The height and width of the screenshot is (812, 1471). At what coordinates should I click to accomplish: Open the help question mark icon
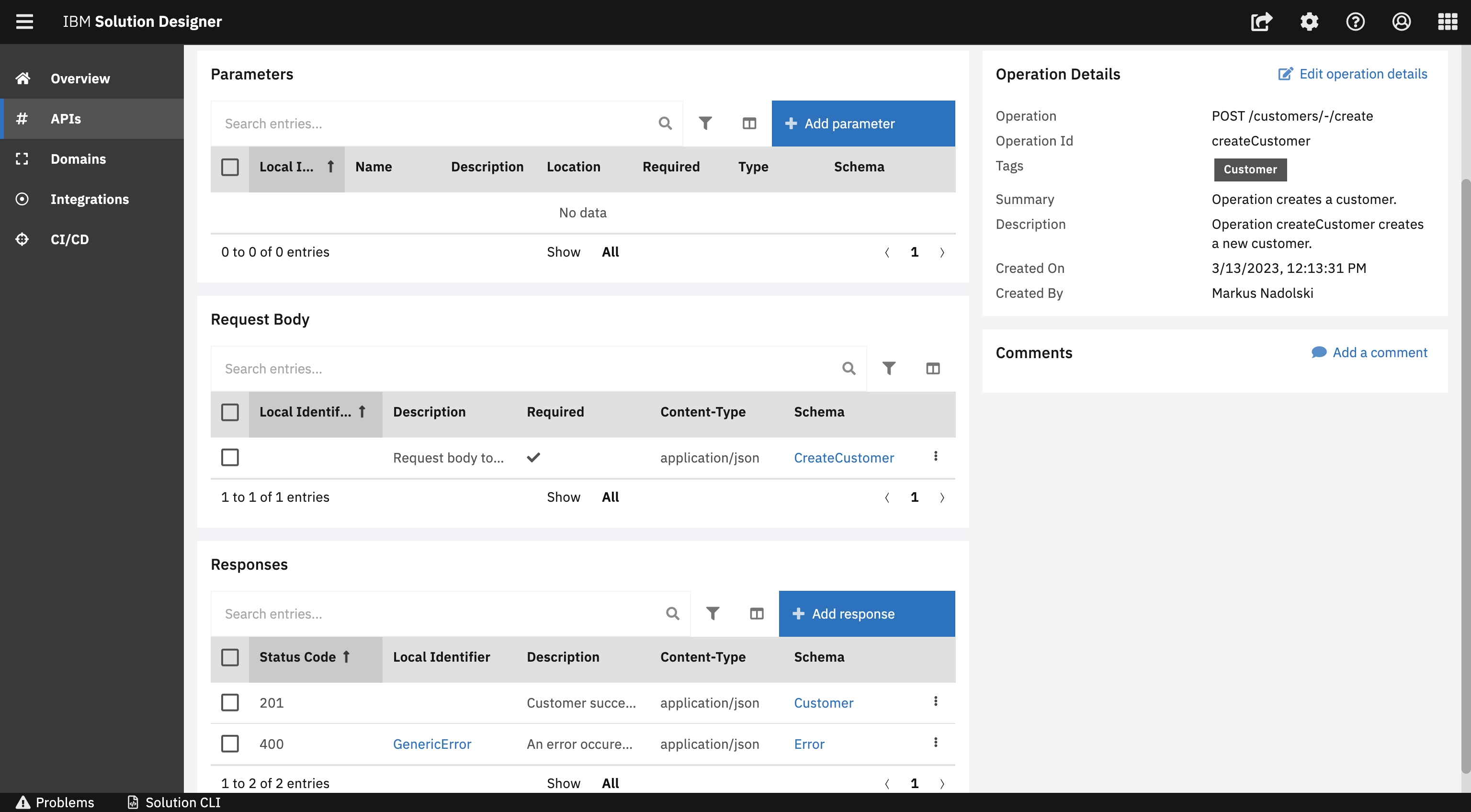(1355, 22)
